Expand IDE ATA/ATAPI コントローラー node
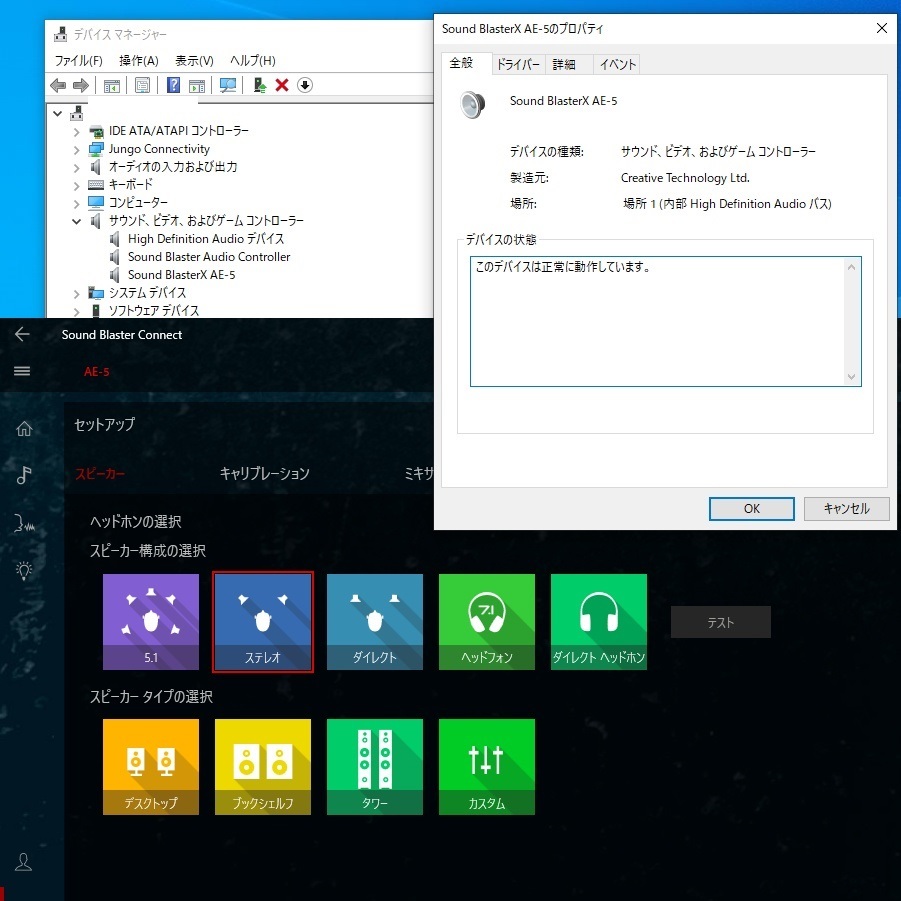The height and width of the screenshot is (901, 901). coord(76,132)
